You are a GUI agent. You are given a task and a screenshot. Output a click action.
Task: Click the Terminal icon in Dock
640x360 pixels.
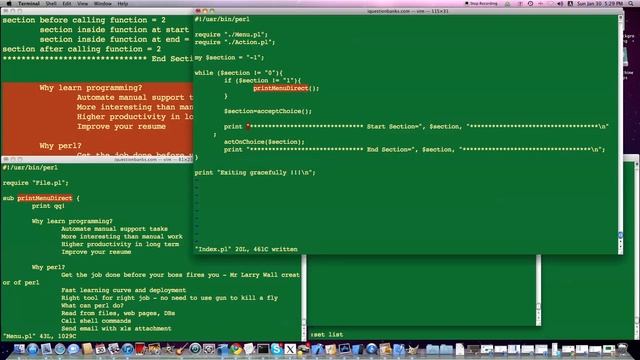263,349
